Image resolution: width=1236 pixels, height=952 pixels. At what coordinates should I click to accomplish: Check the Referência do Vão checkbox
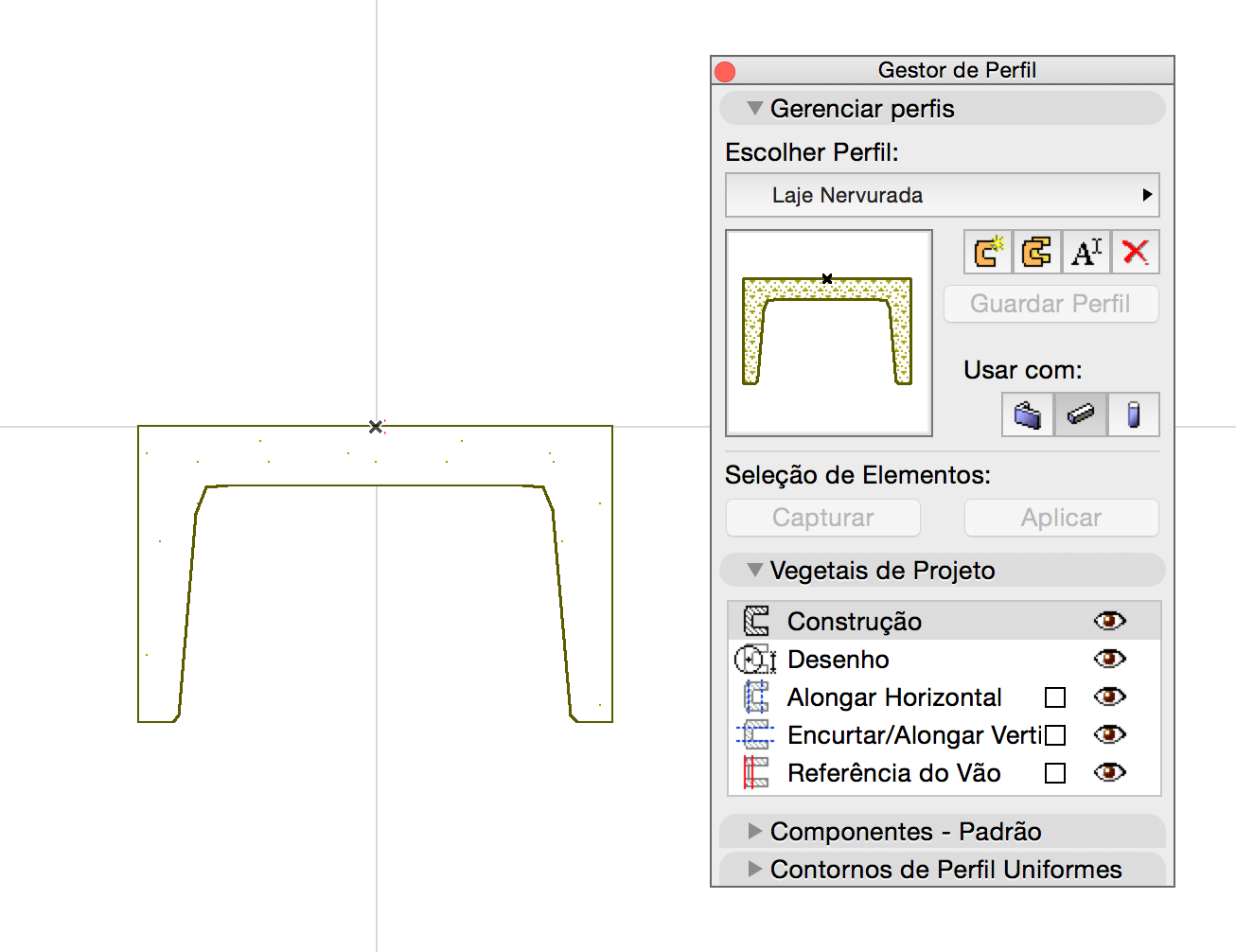[1053, 773]
